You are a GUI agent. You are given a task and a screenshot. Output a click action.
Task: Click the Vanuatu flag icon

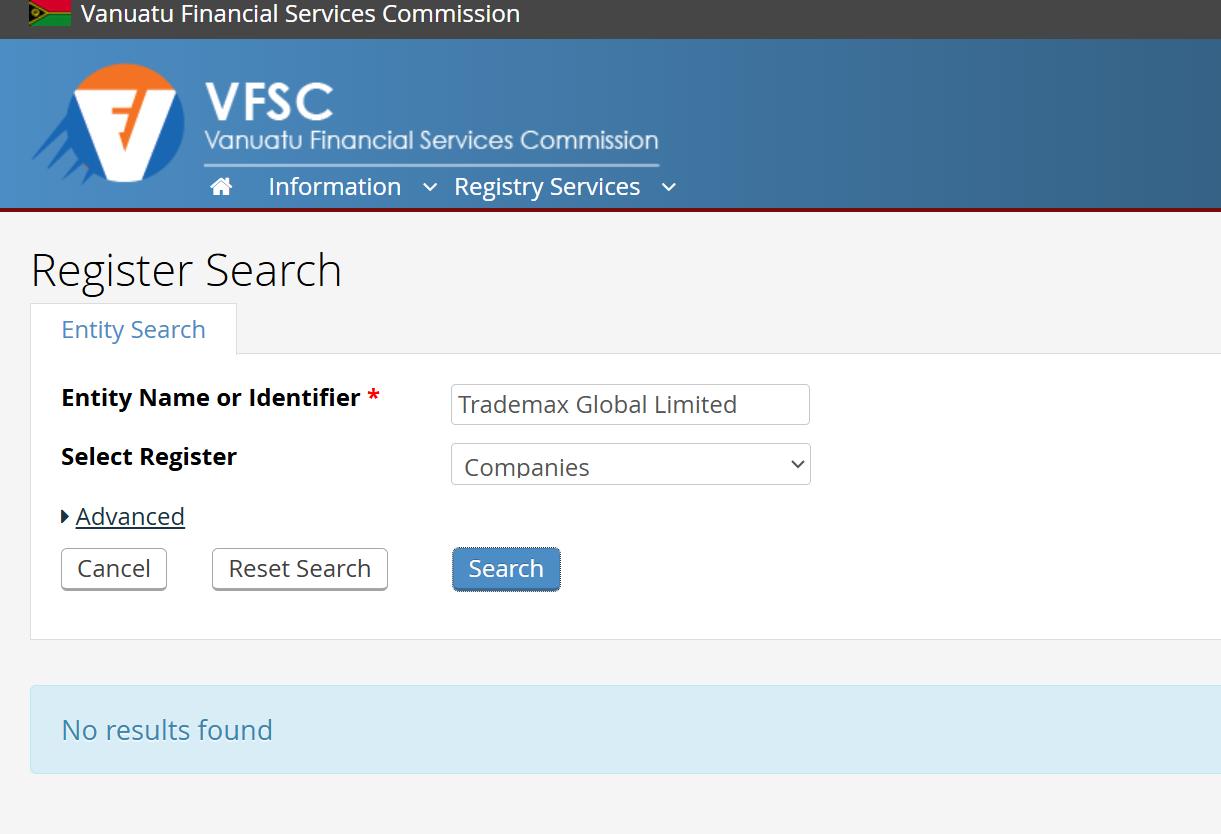[x=49, y=13]
